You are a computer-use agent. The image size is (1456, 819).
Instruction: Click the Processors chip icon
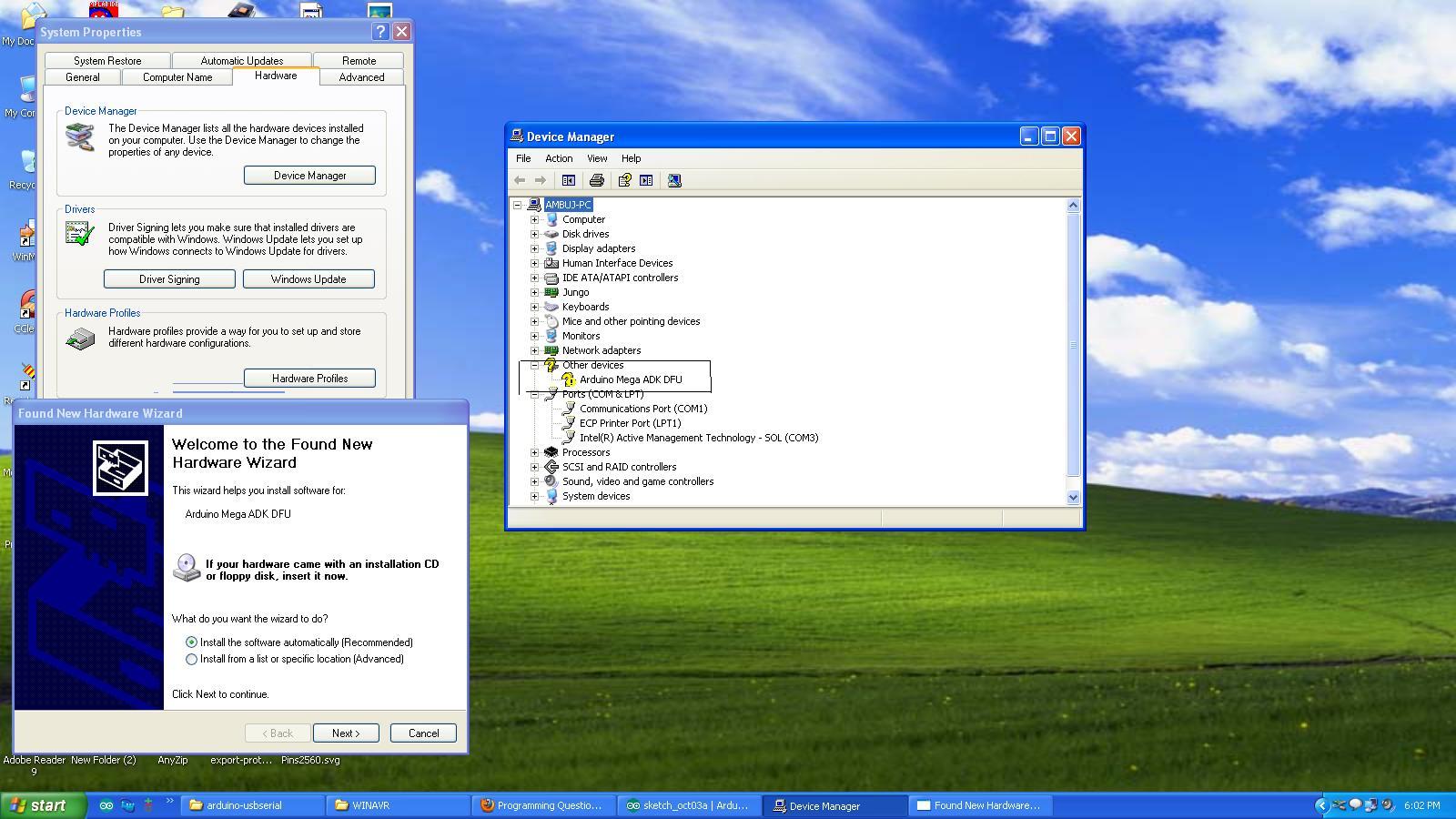(551, 452)
